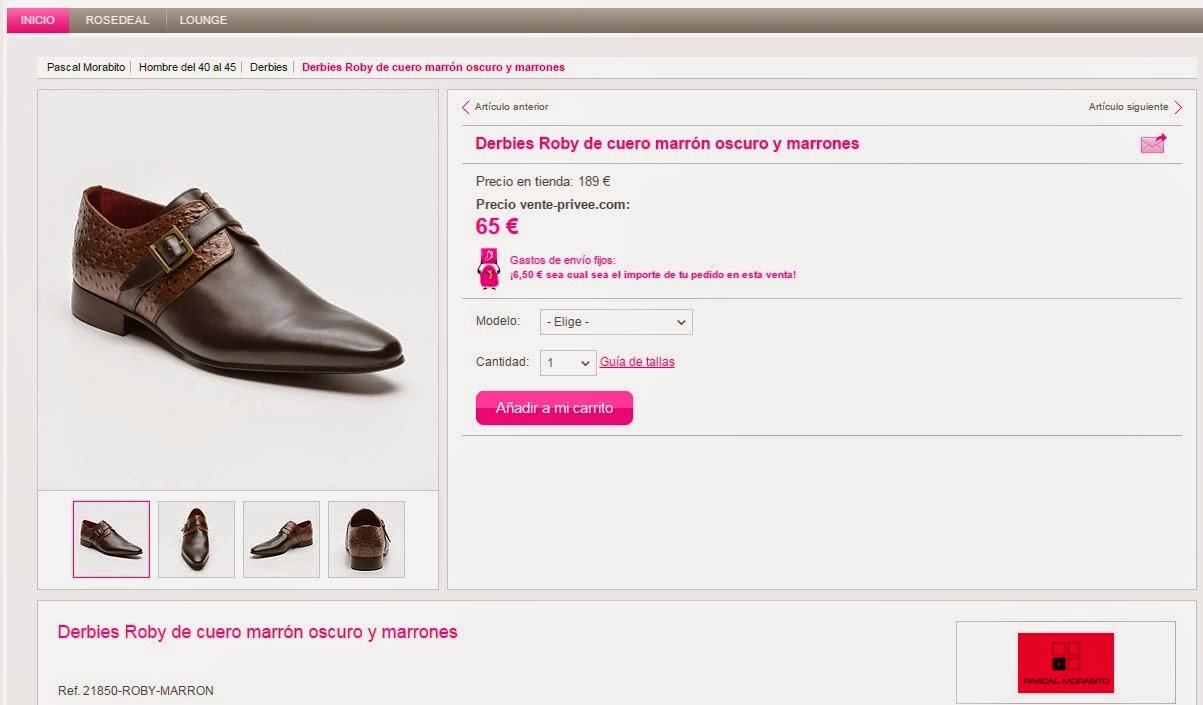
Task: Click Gastos de envío fijos text
Action: [563, 260]
